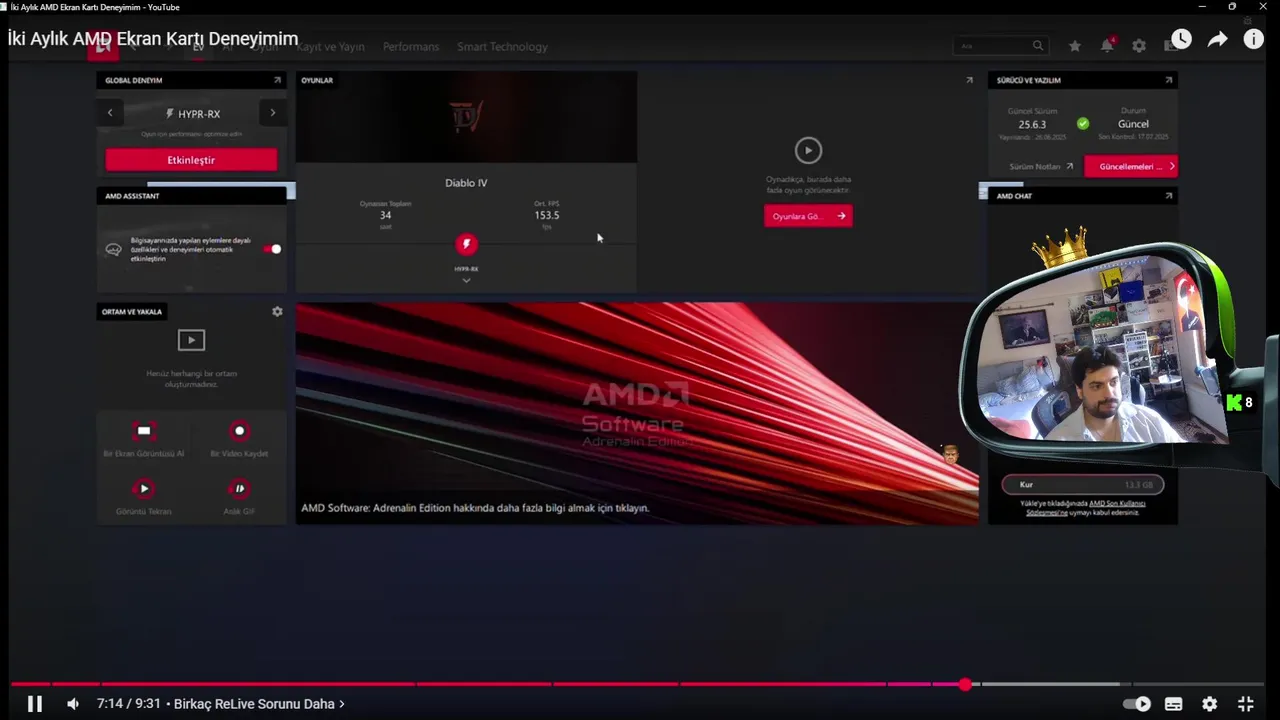Click the favorites star icon in AMD toolbar
The height and width of the screenshot is (720, 1280).
(1075, 46)
